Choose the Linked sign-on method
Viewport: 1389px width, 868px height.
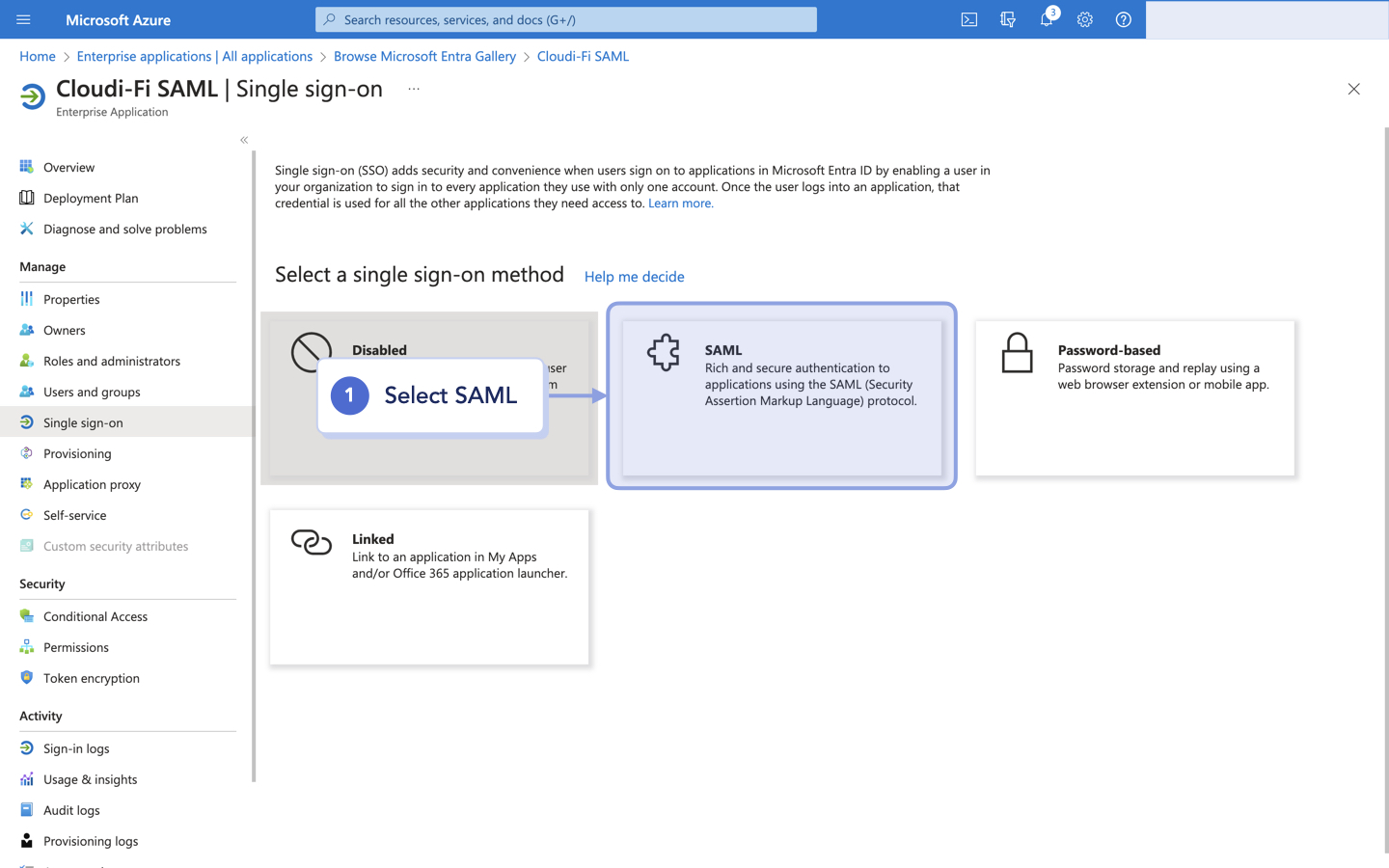(429, 586)
